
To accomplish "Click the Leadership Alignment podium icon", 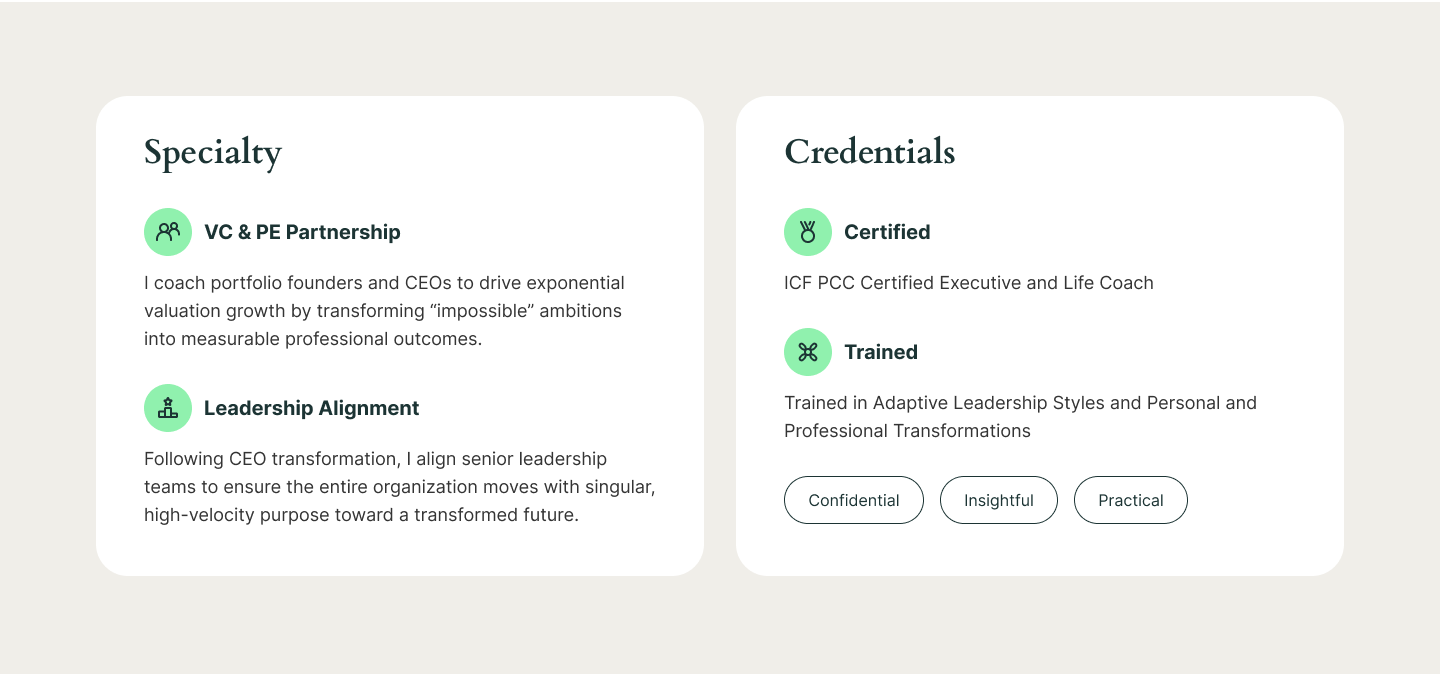I will tap(168, 408).
